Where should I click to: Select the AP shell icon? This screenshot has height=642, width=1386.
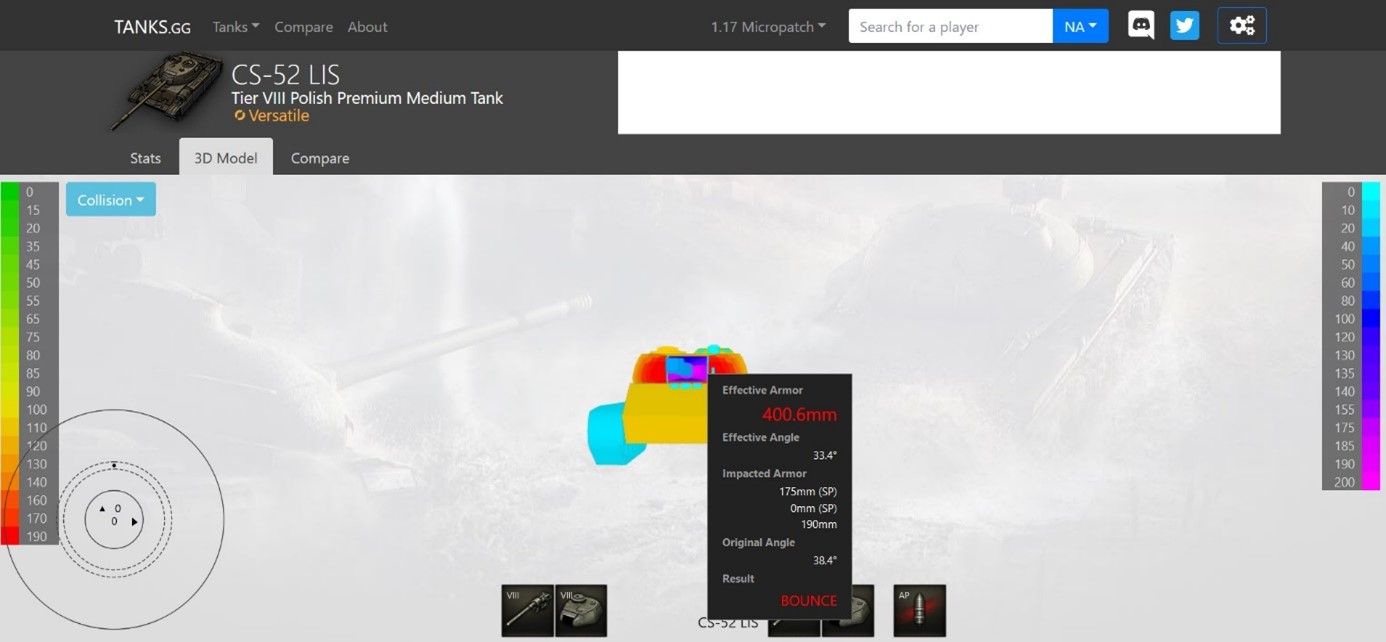click(x=919, y=611)
